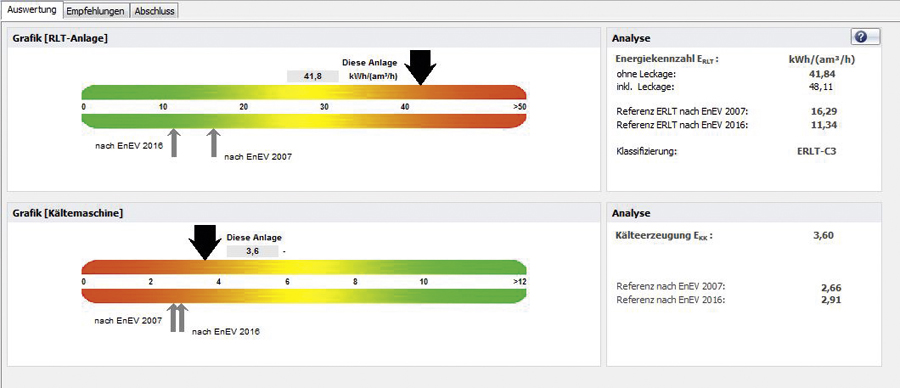Screen dimensions: 900x388
Task: Click the right gray arrow of the pair under Kältemaschine scale
Action: point(181,317)
